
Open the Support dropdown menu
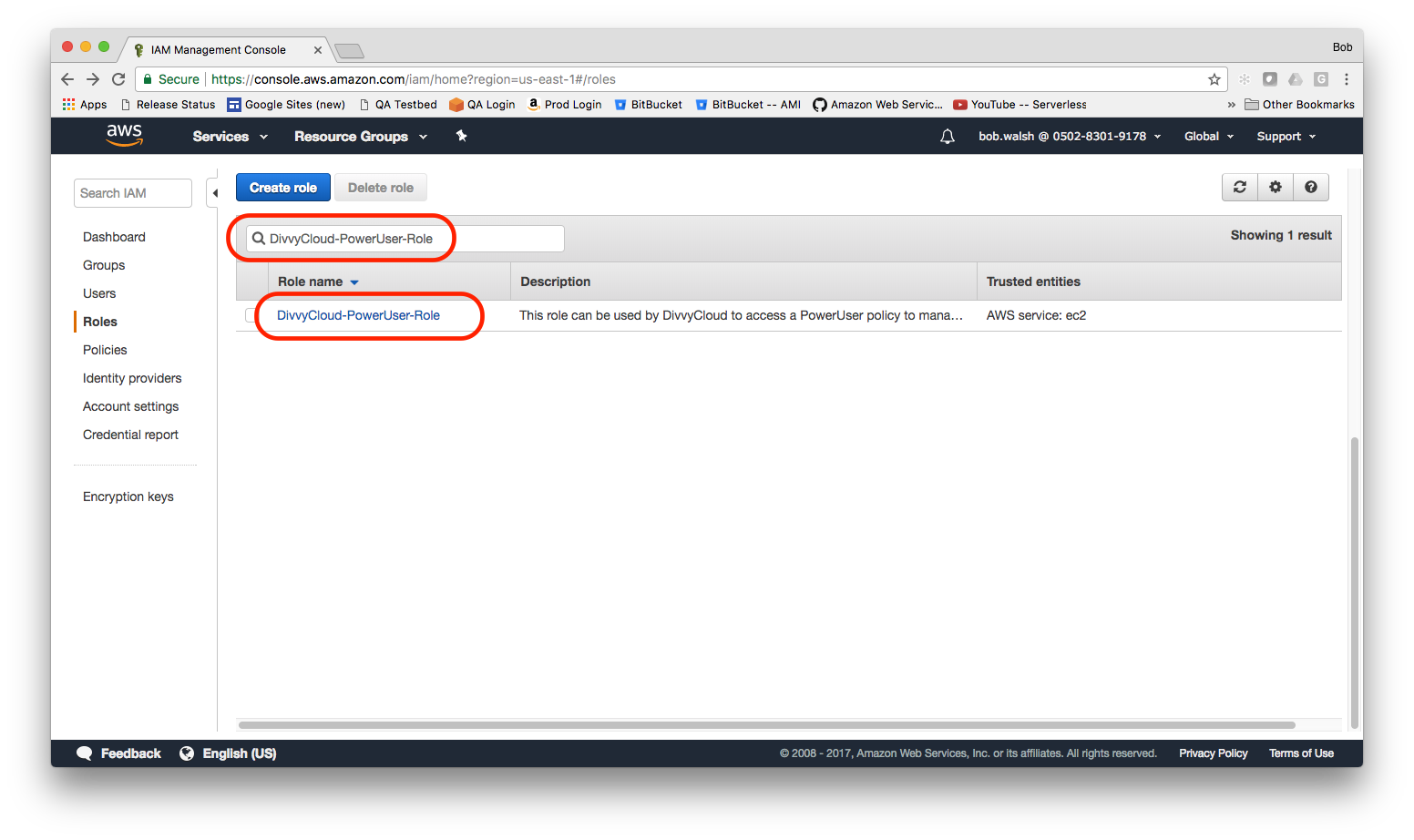pyautogui.click(x=1286, y=137)
